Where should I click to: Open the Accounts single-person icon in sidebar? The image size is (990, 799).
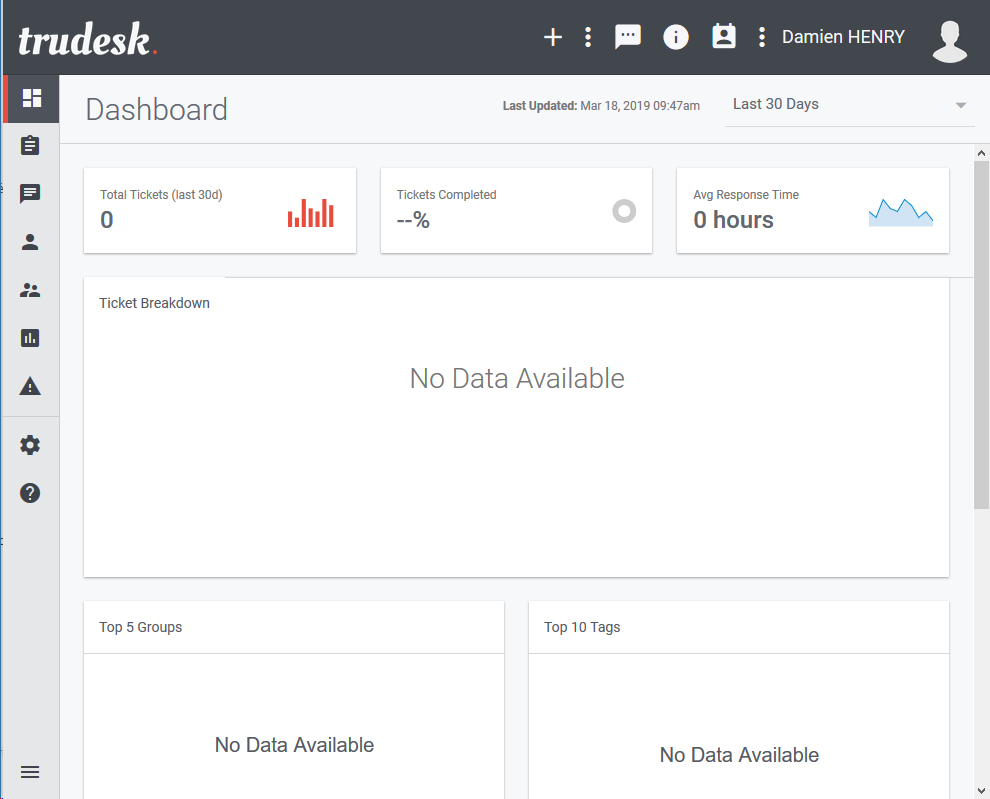point(30,242)
